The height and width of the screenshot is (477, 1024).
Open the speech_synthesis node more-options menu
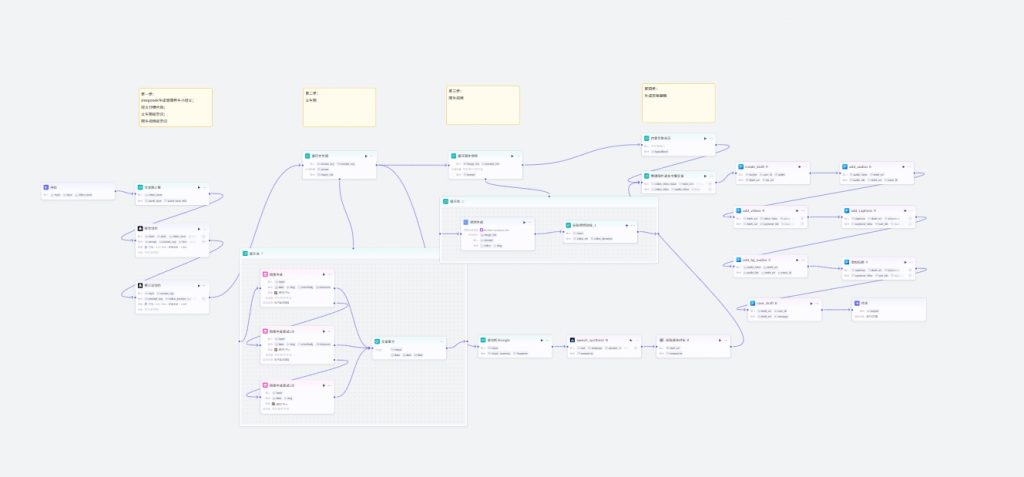click(x=636, y=340)
